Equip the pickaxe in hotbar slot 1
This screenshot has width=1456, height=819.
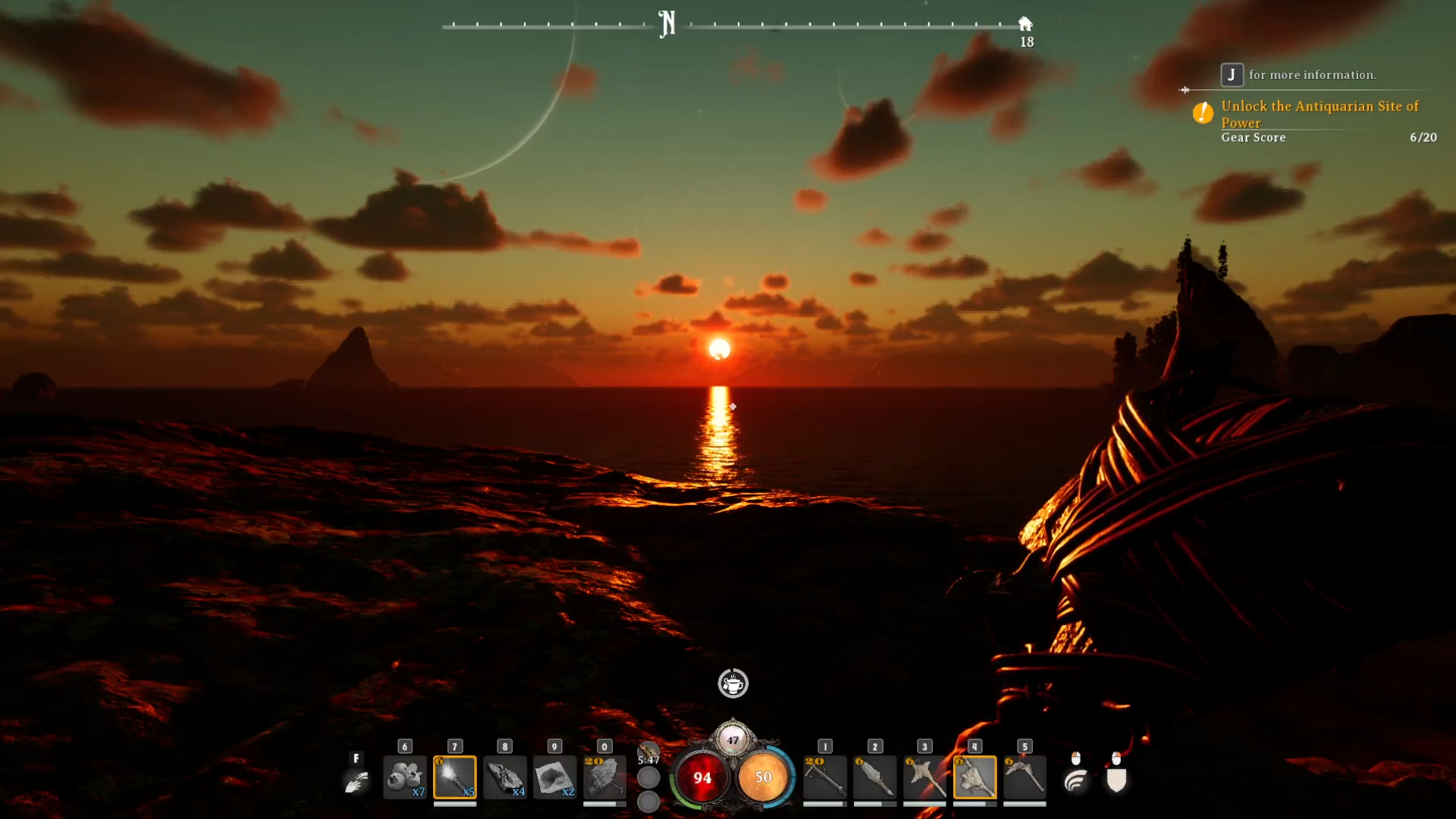point(824,777)
